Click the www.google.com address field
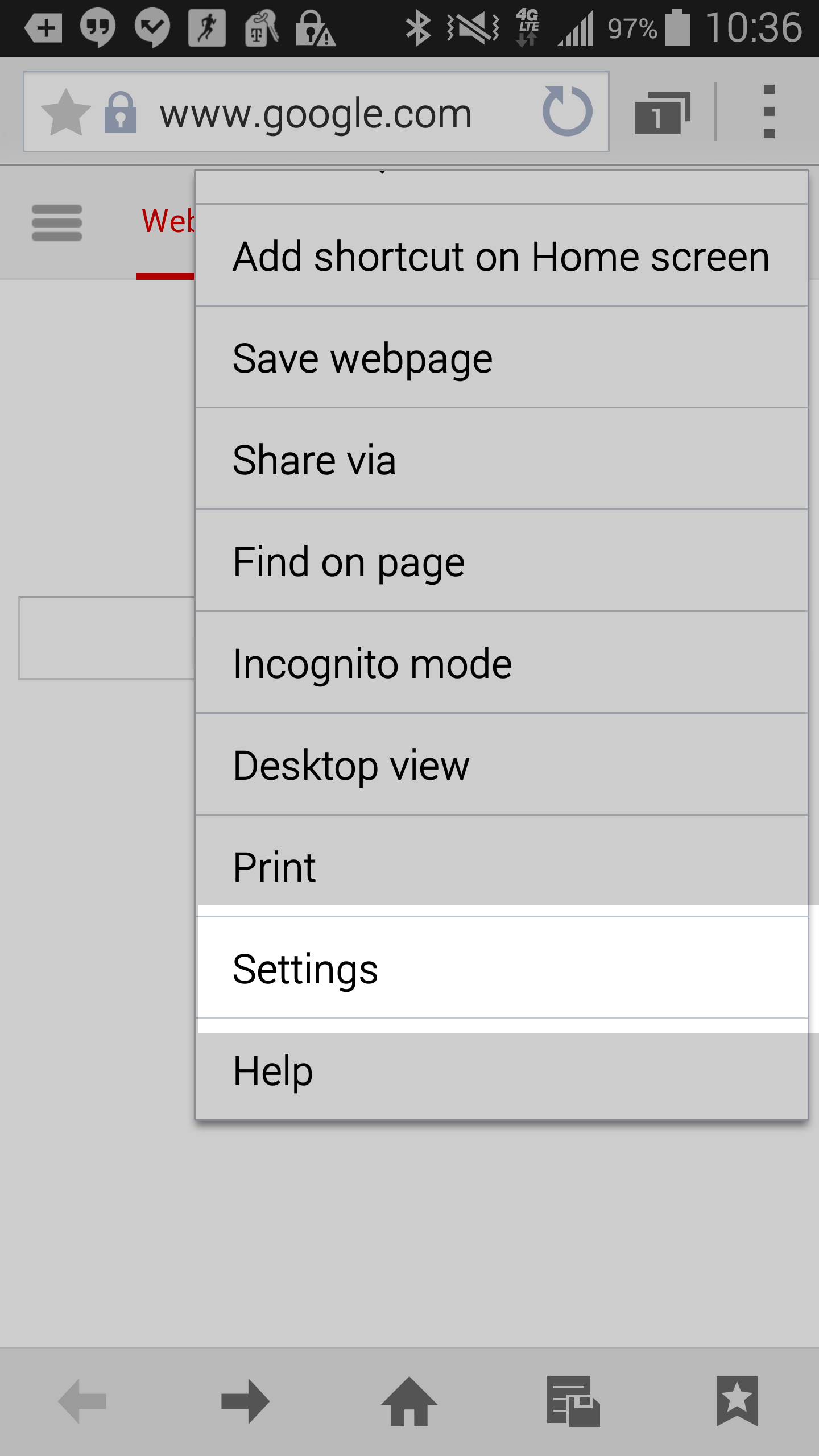 pos(316,113)
